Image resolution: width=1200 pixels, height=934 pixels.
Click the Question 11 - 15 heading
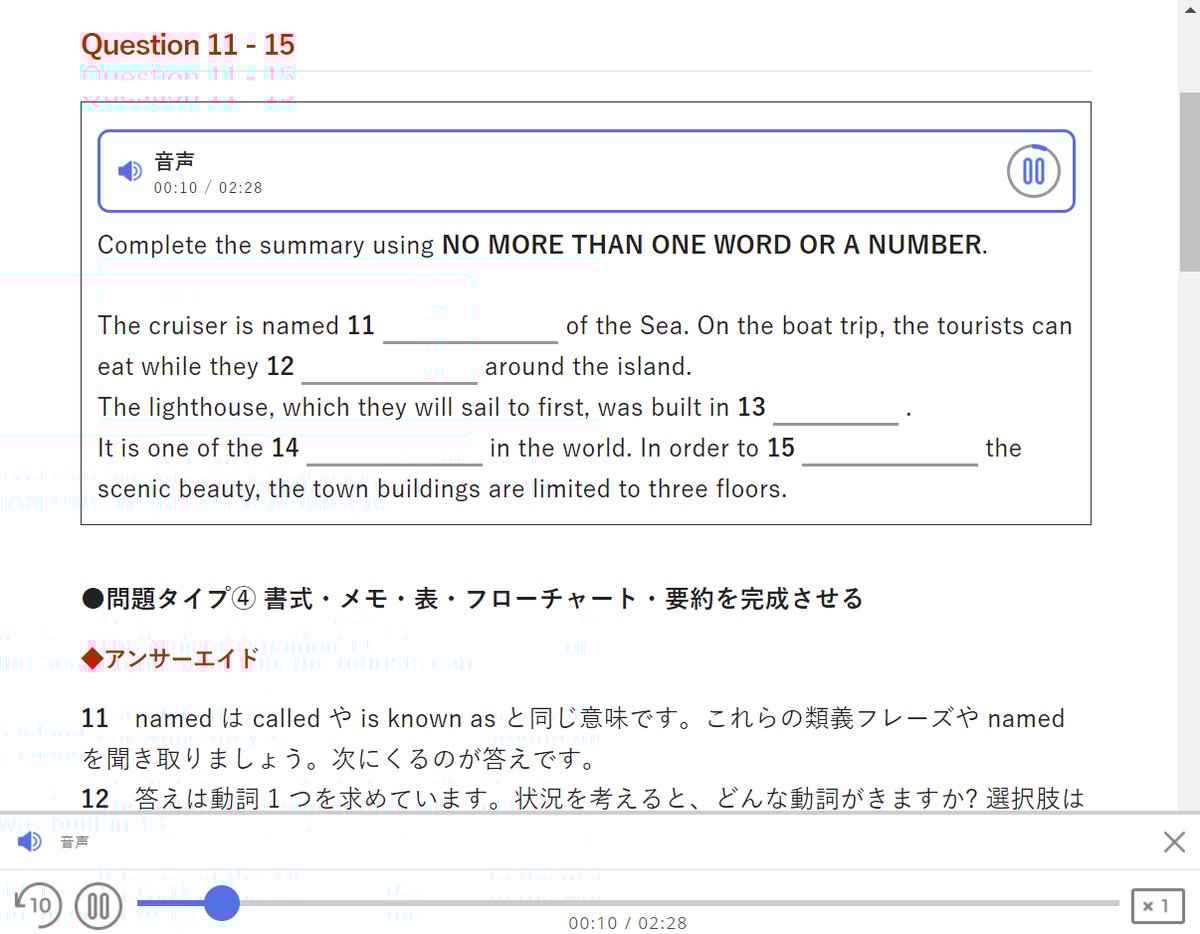coord(188,45)
